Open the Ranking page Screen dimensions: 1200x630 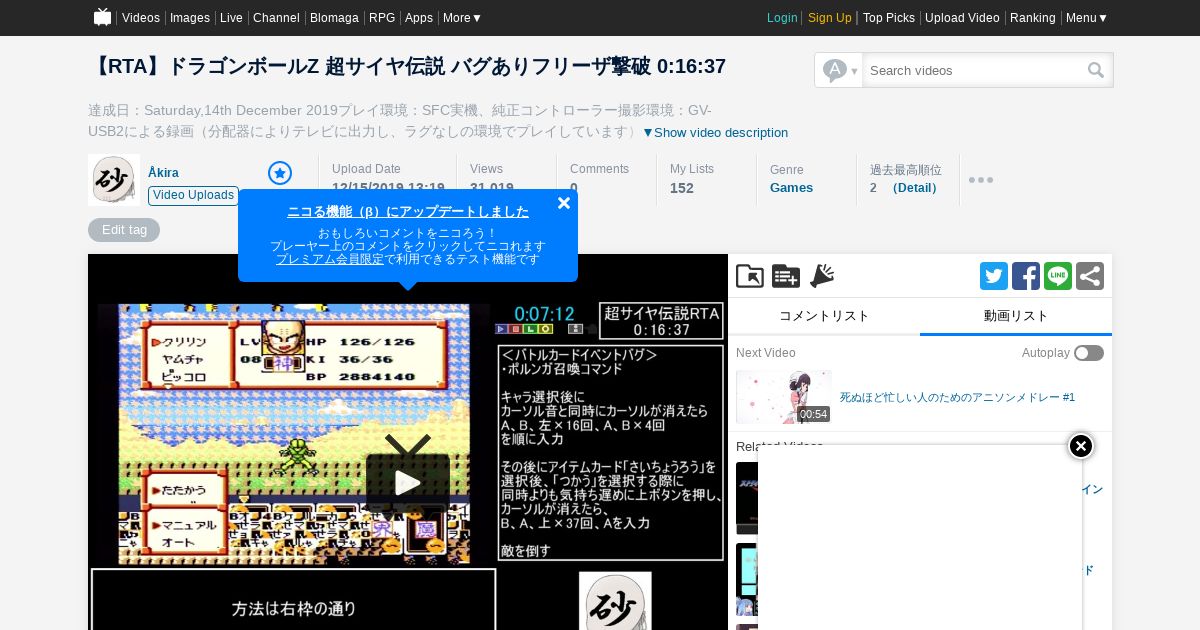[x=1033, y=18]
